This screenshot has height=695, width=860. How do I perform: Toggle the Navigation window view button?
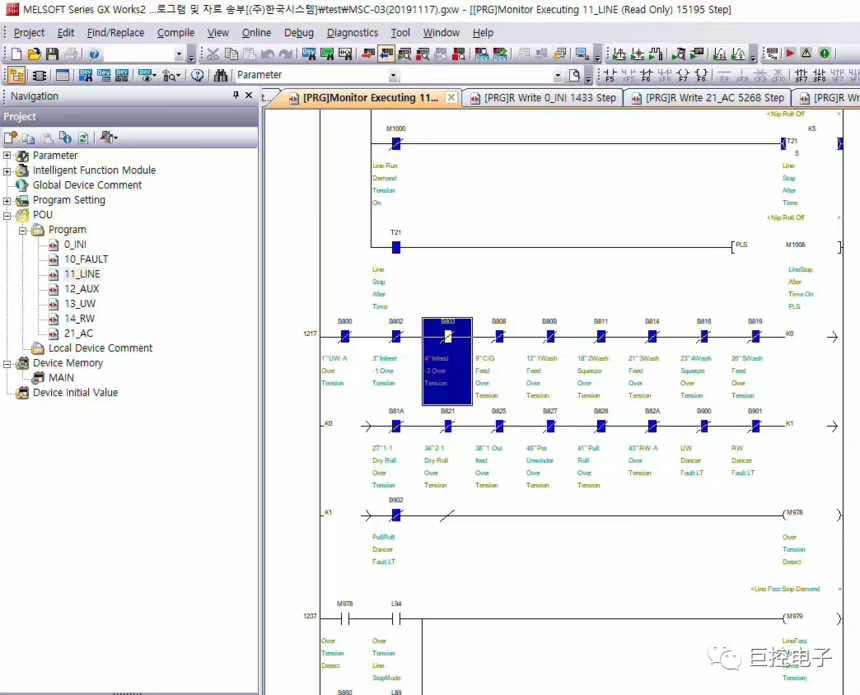17,75
